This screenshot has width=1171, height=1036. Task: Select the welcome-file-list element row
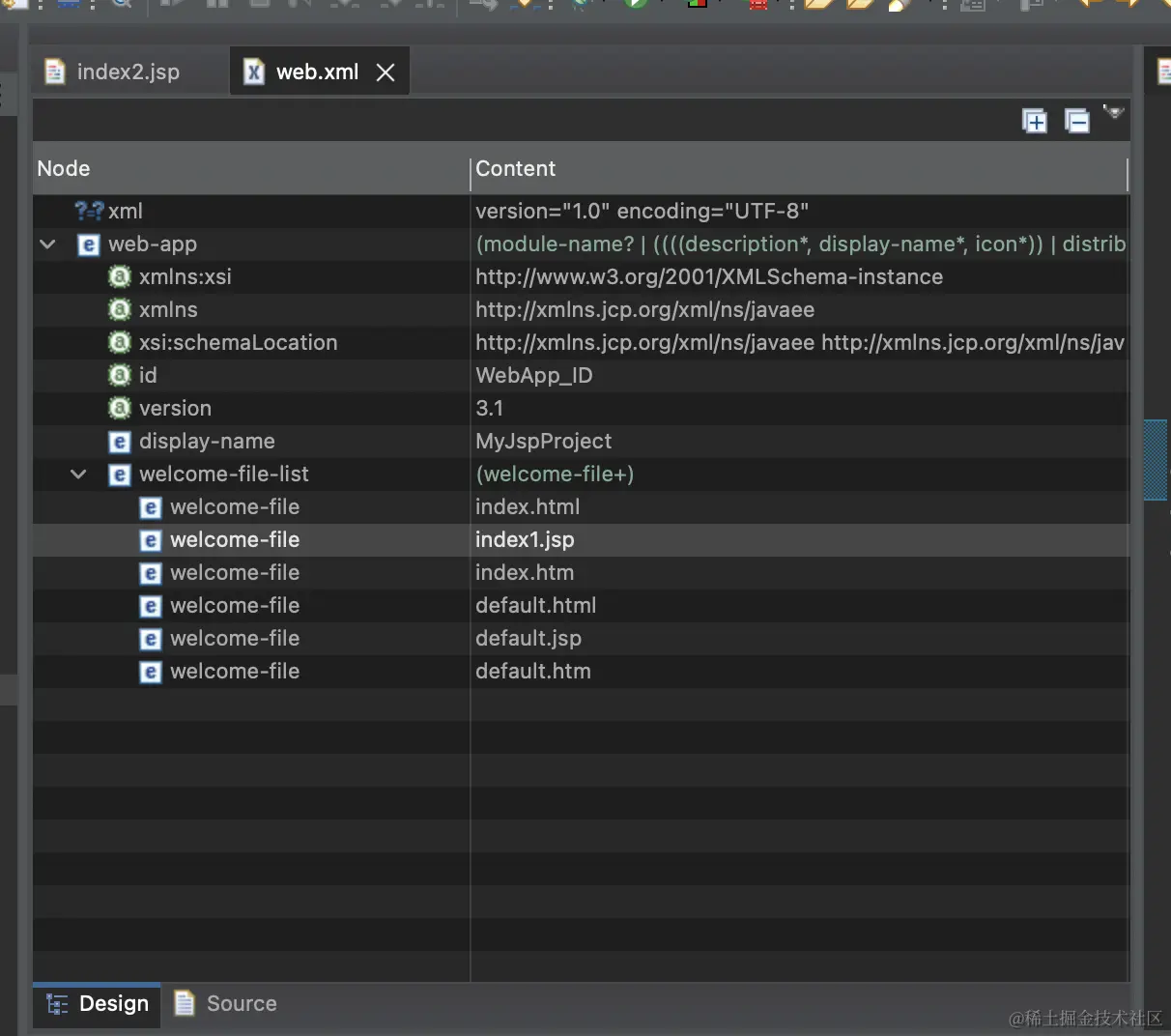tap(581, 475)
